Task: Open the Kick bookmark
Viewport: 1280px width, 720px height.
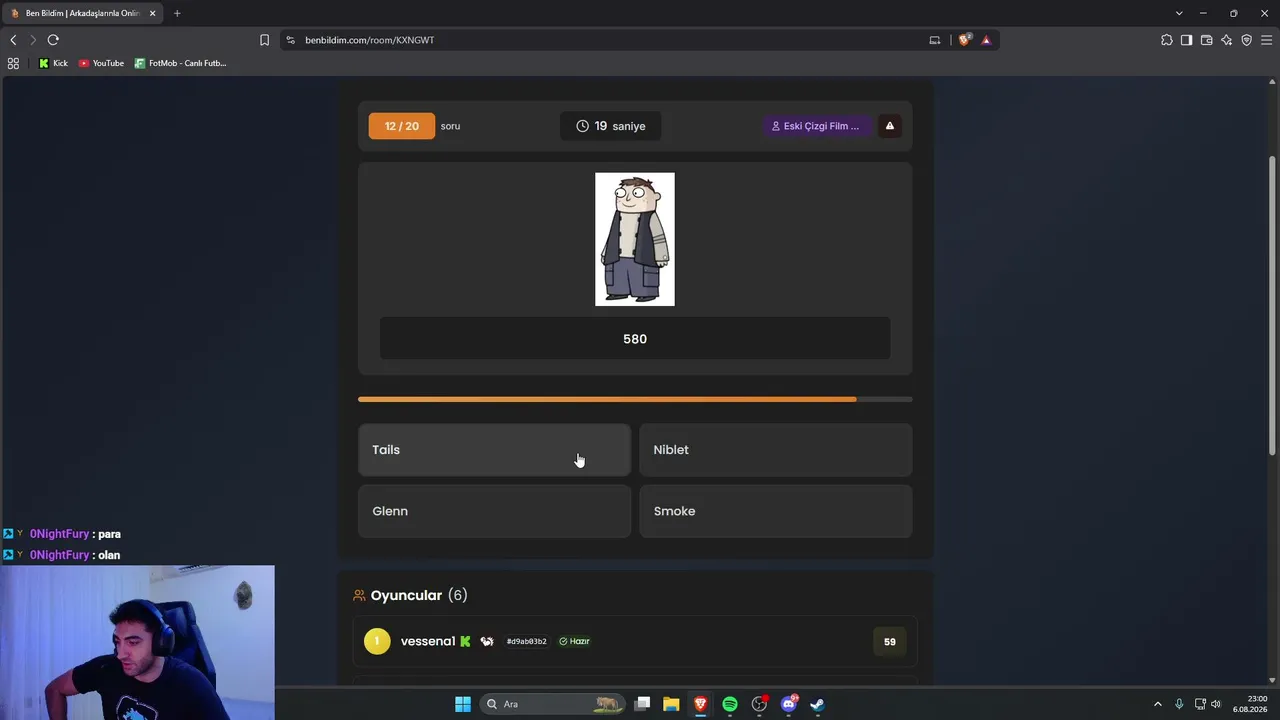Action: (x=53, y=63)
